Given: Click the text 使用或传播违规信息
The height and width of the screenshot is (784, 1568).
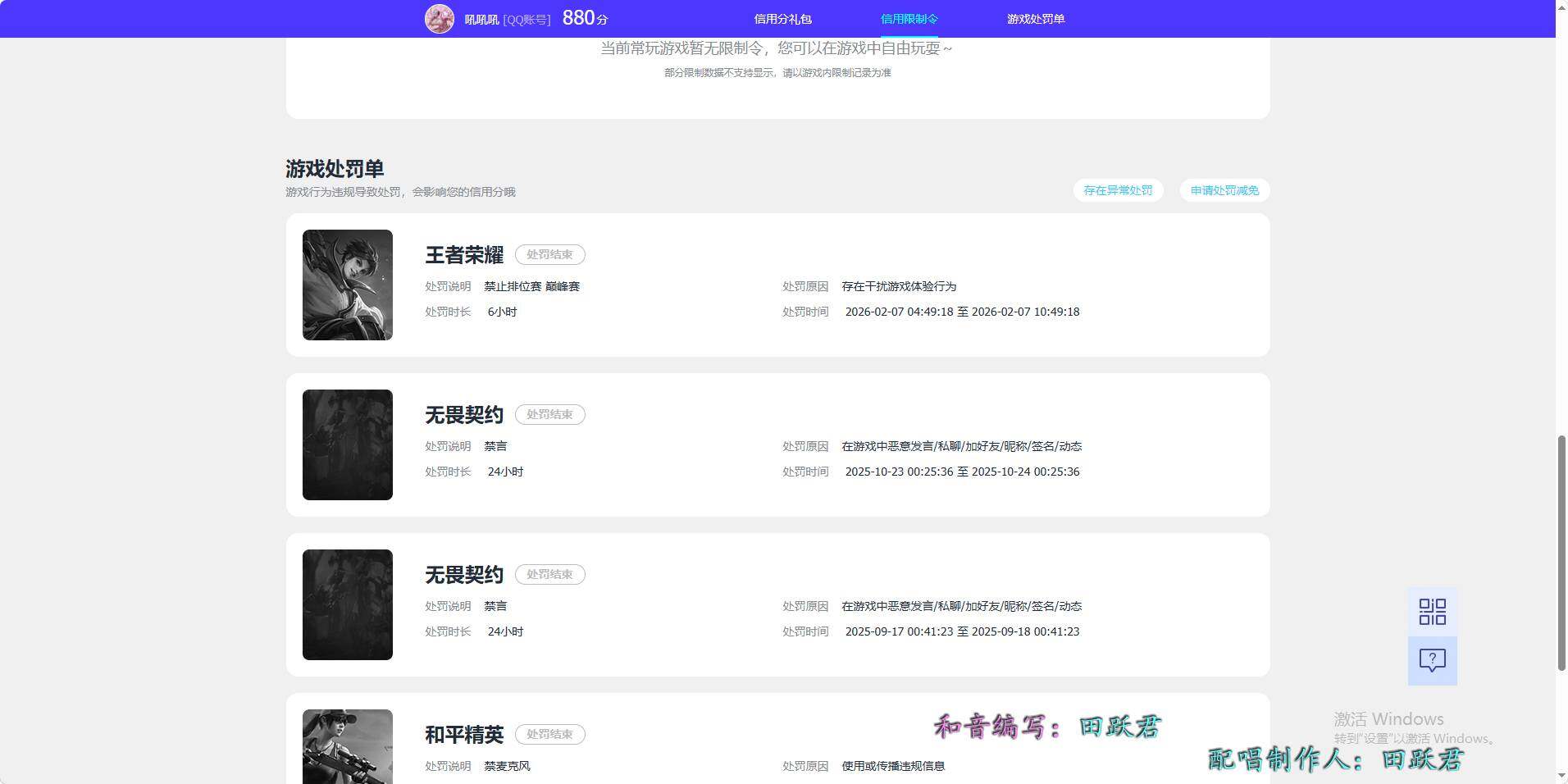Looking at the screenshot, I should [893, 766].
